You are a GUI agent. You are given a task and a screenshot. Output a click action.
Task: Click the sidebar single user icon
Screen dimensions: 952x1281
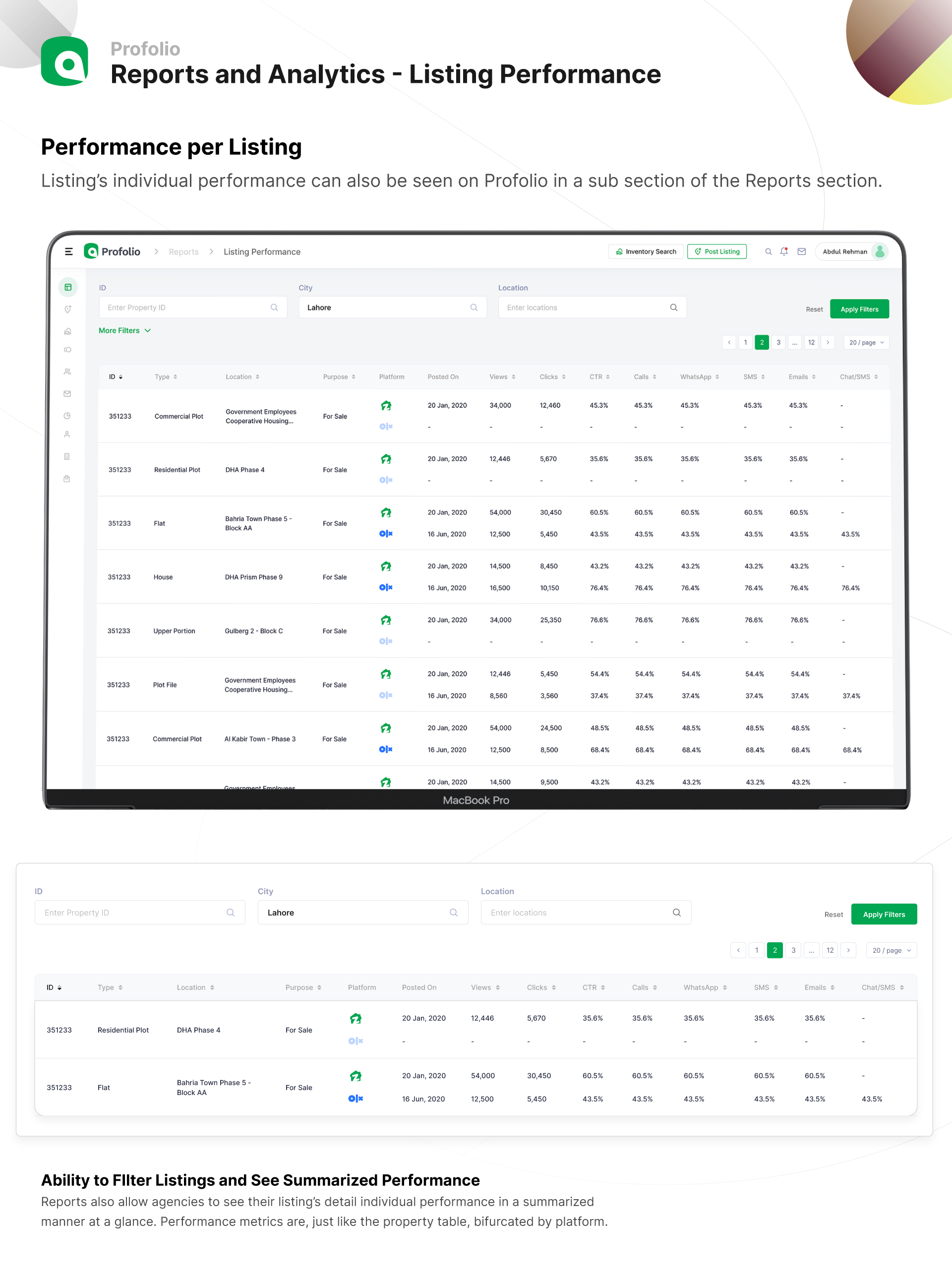[x=67, y=434]
